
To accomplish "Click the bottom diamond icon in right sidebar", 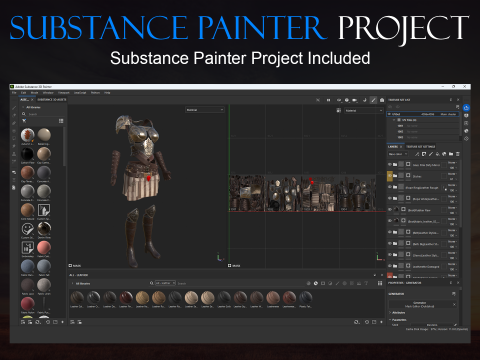I will click(x=466, y=138).
